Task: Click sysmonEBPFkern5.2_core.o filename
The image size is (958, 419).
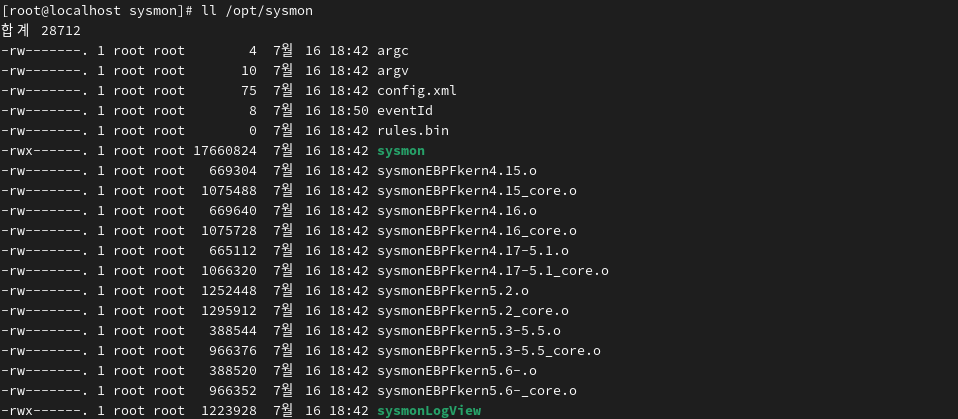Action: 473,311
